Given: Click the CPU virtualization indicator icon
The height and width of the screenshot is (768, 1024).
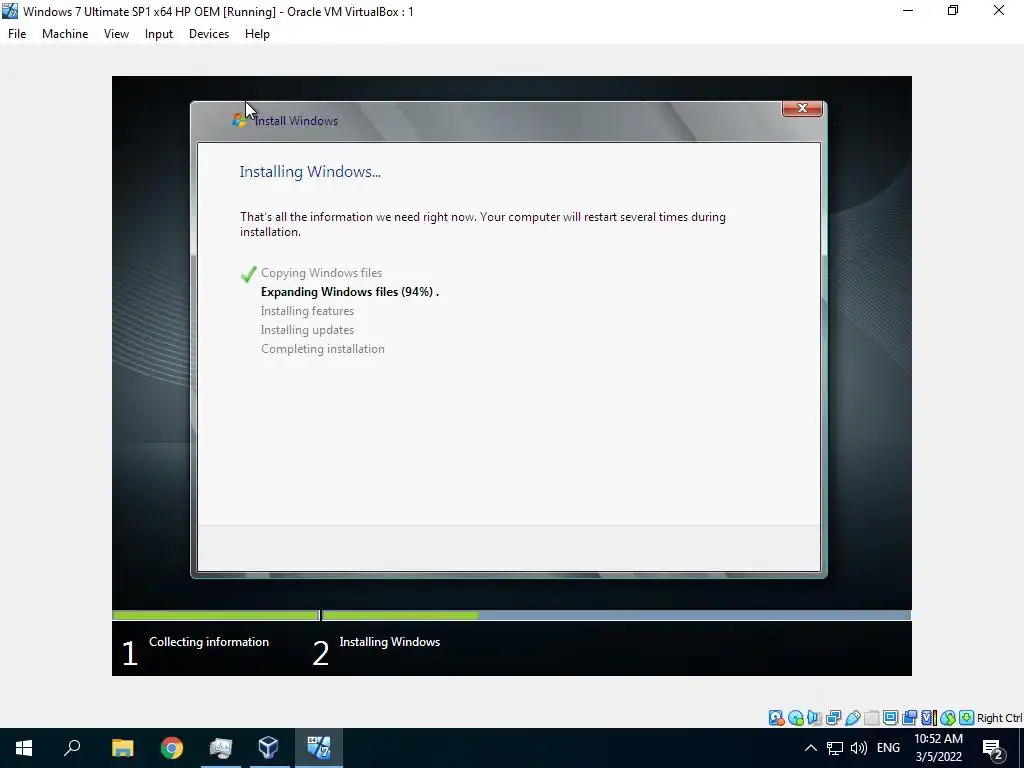Looking at the screenshot, I should (x=928, y=718).
